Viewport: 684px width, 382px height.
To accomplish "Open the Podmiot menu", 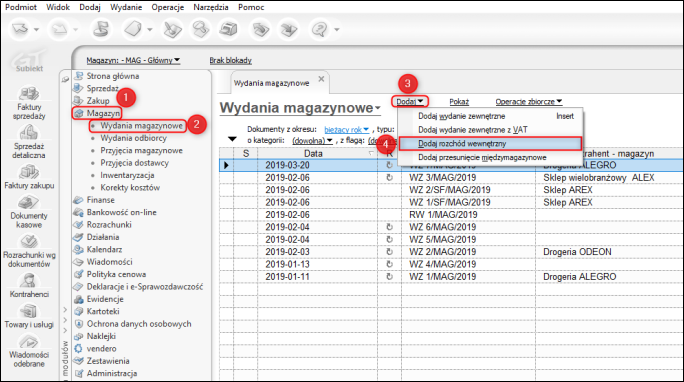I will point(21,7).
